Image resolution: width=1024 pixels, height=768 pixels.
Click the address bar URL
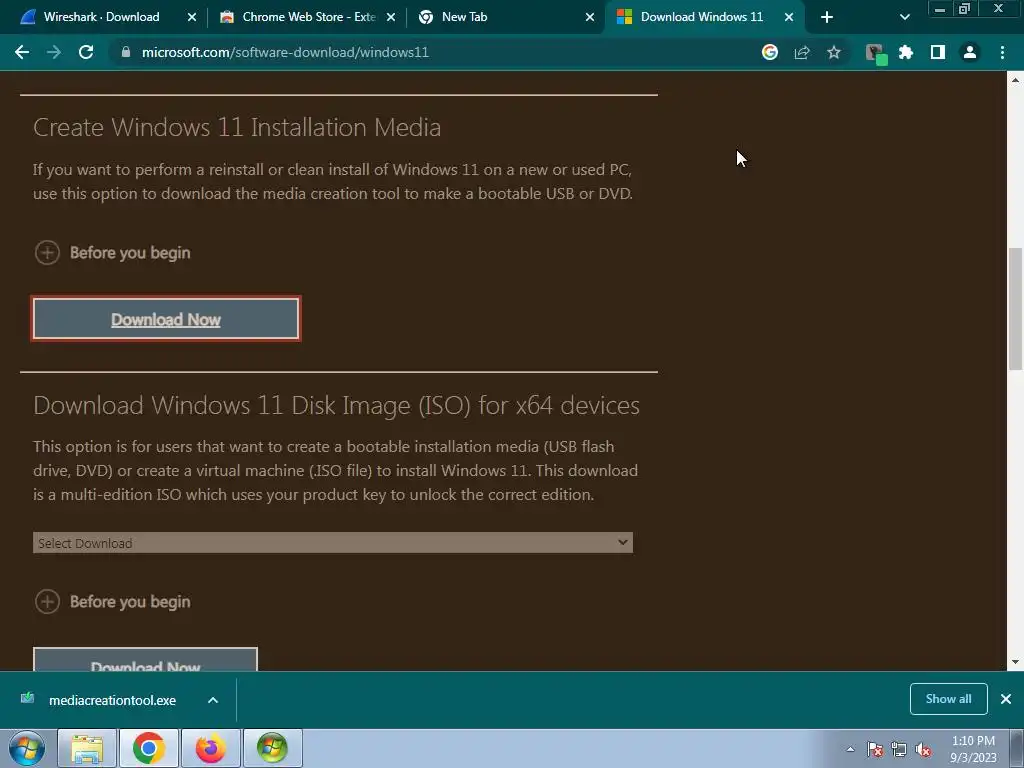[x=285, y=52]
